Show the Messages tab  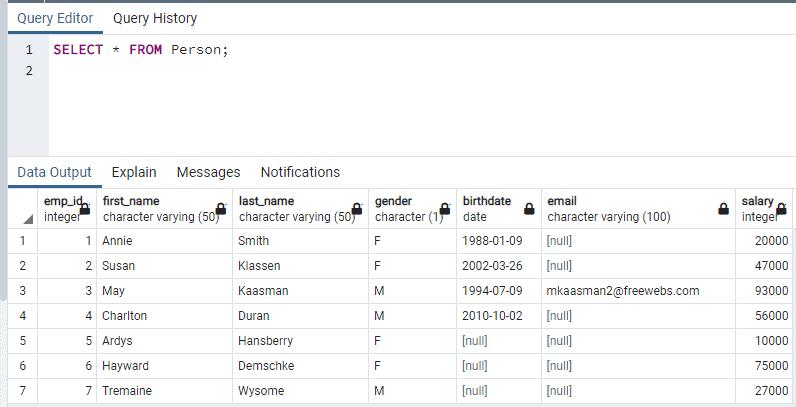pyautogui.click(x=208, y=172)
